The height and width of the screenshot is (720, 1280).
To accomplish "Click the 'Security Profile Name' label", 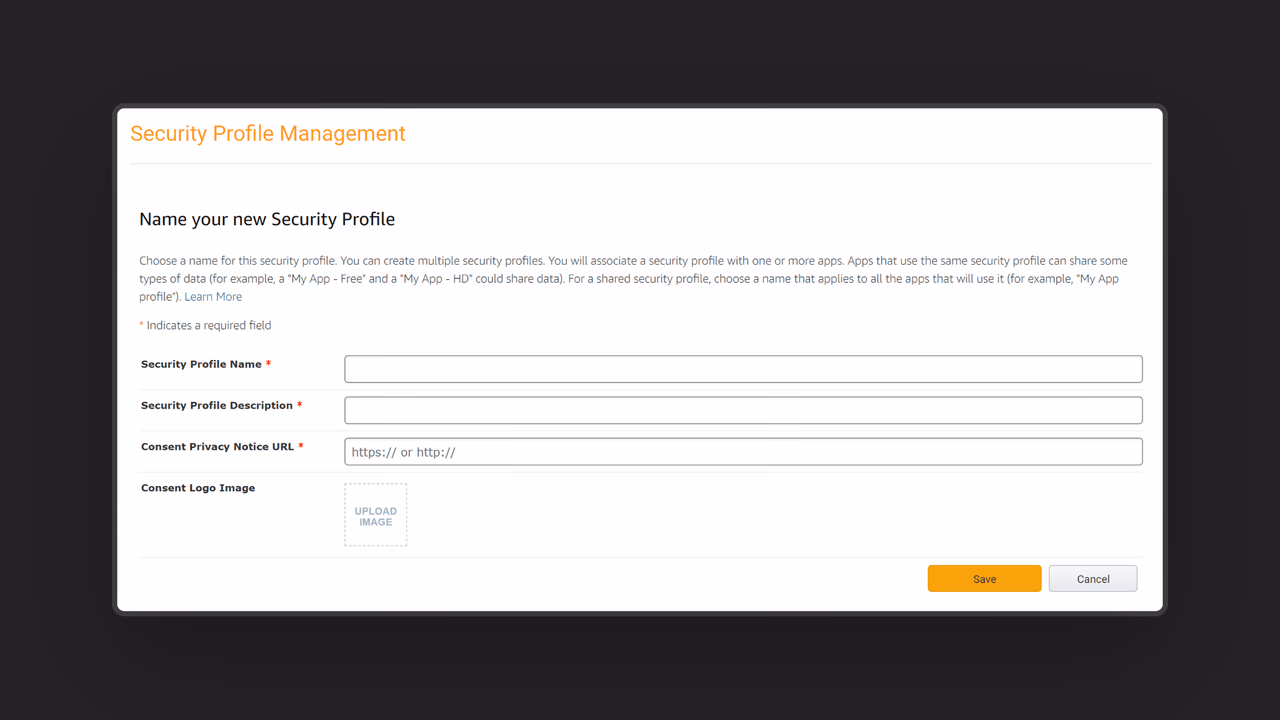I will click(x=201, y=365).
